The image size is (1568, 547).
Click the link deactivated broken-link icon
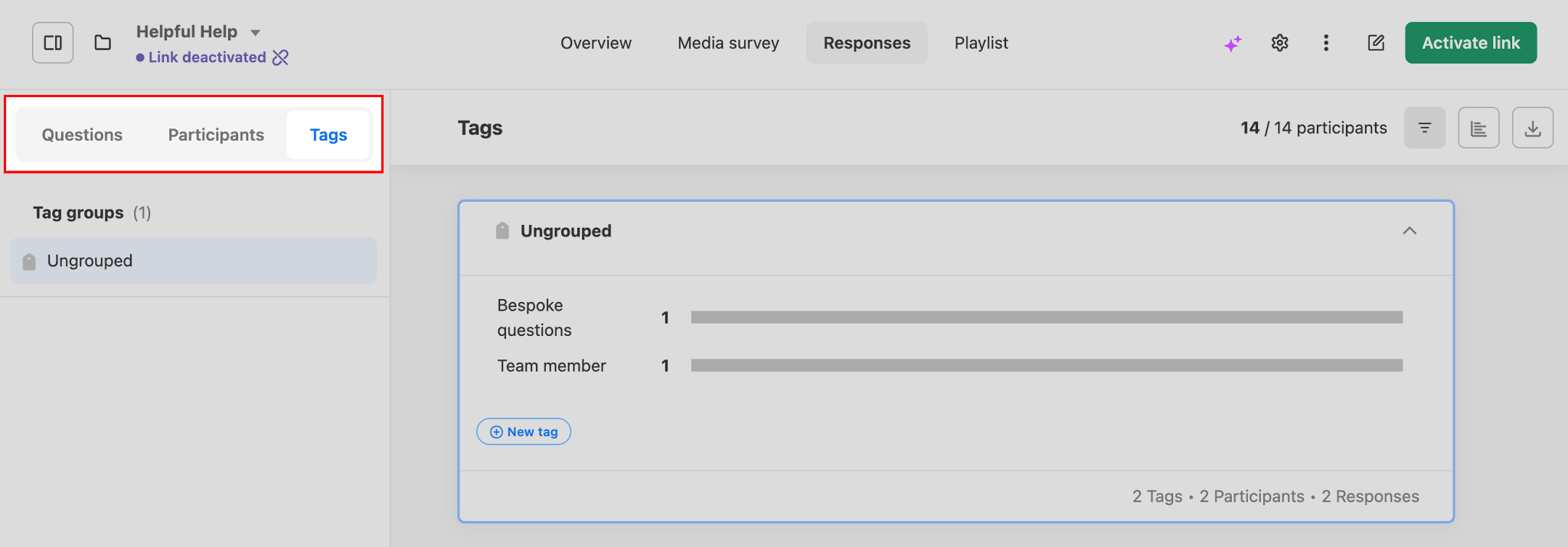281,57
